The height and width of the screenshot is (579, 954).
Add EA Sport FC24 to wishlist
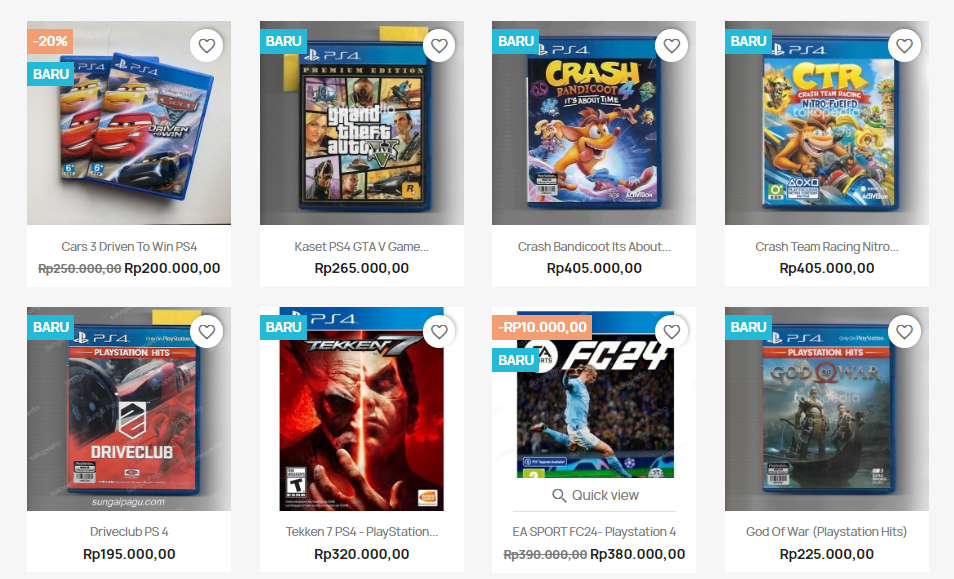[x=672, y=332]
